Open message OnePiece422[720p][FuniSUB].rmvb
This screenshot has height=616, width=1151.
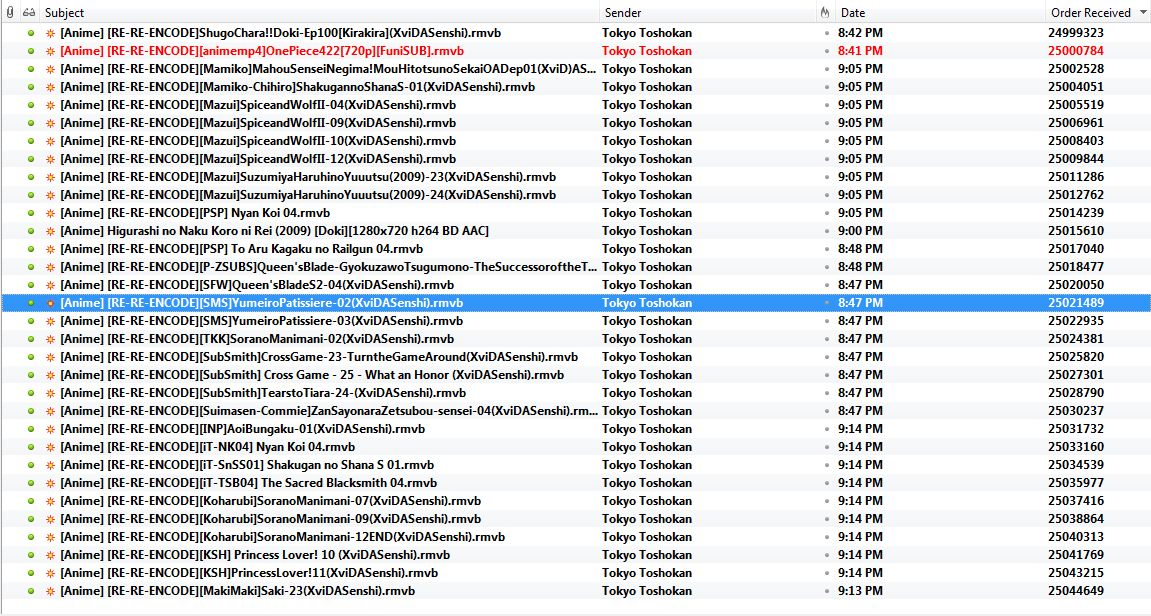pyautogui.click(x=262, y=51)
